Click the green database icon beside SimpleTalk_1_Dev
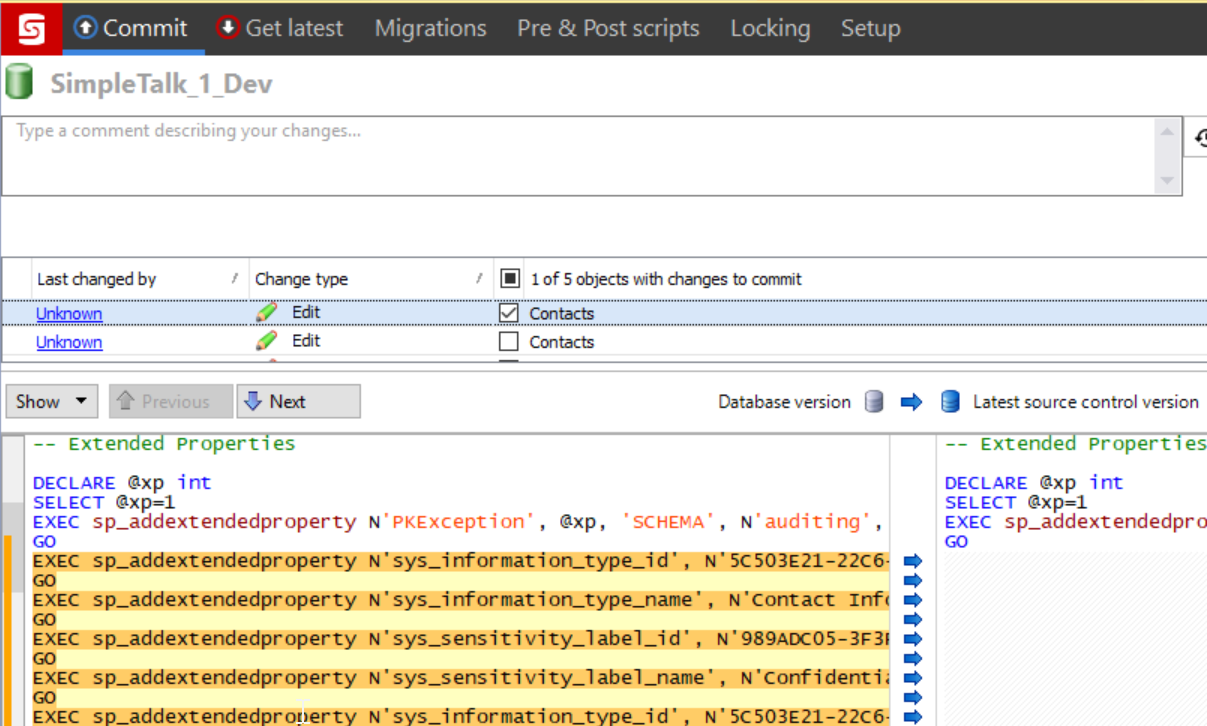Viewport: 1207px width, 726px height. pos(19,82)
